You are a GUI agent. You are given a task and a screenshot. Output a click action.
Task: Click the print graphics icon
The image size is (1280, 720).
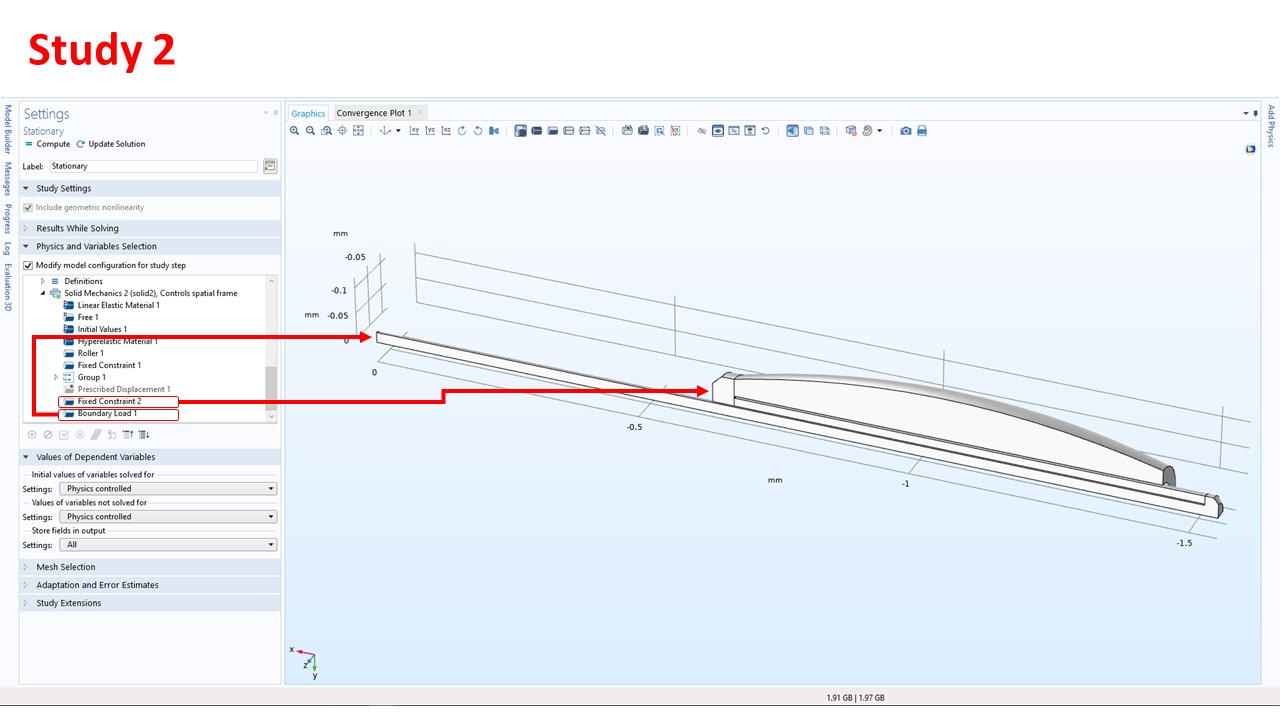[x=922, y=131]
